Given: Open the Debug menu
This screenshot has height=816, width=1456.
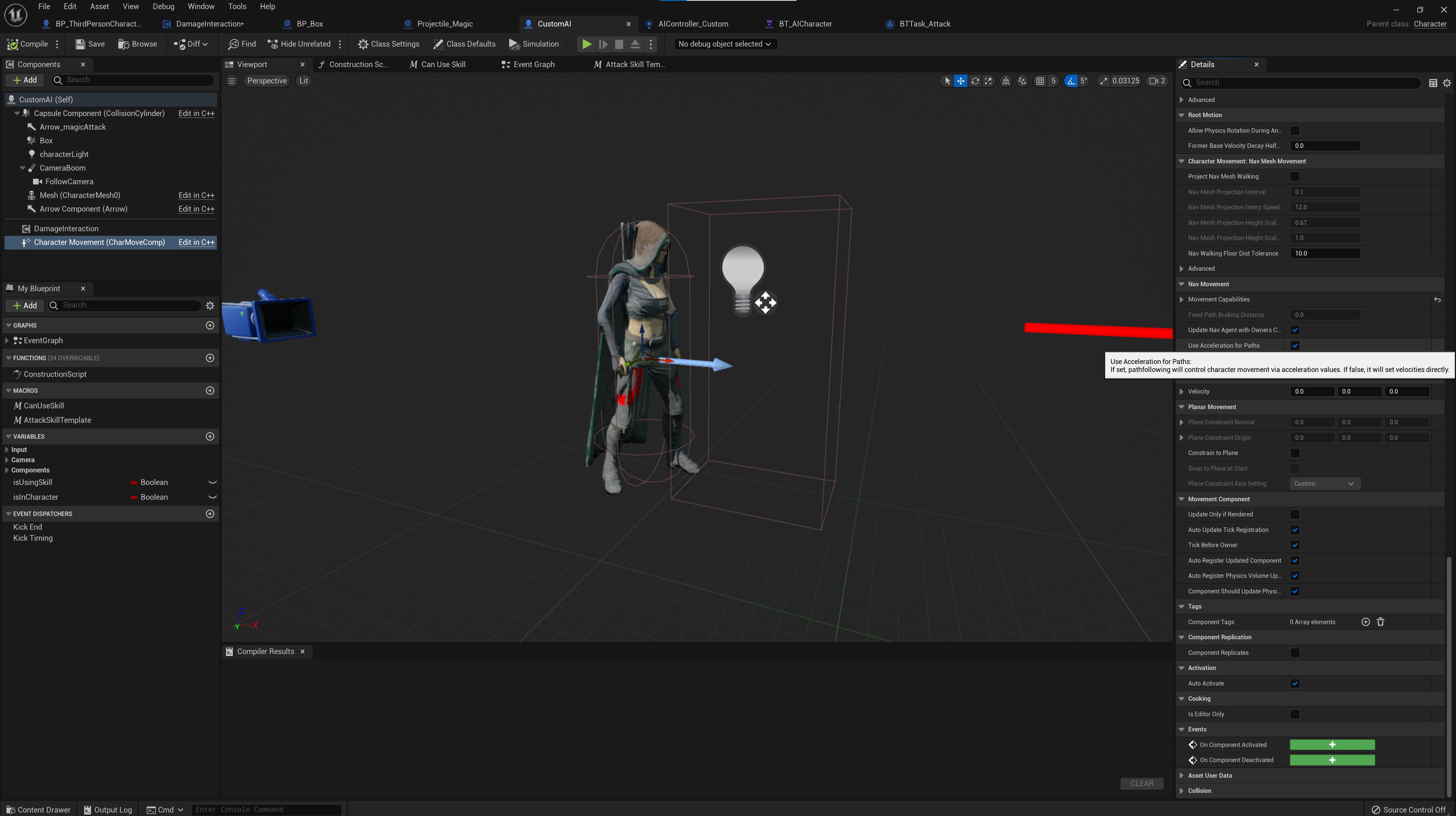Looking at the screenshot, I should click(163, 6).
